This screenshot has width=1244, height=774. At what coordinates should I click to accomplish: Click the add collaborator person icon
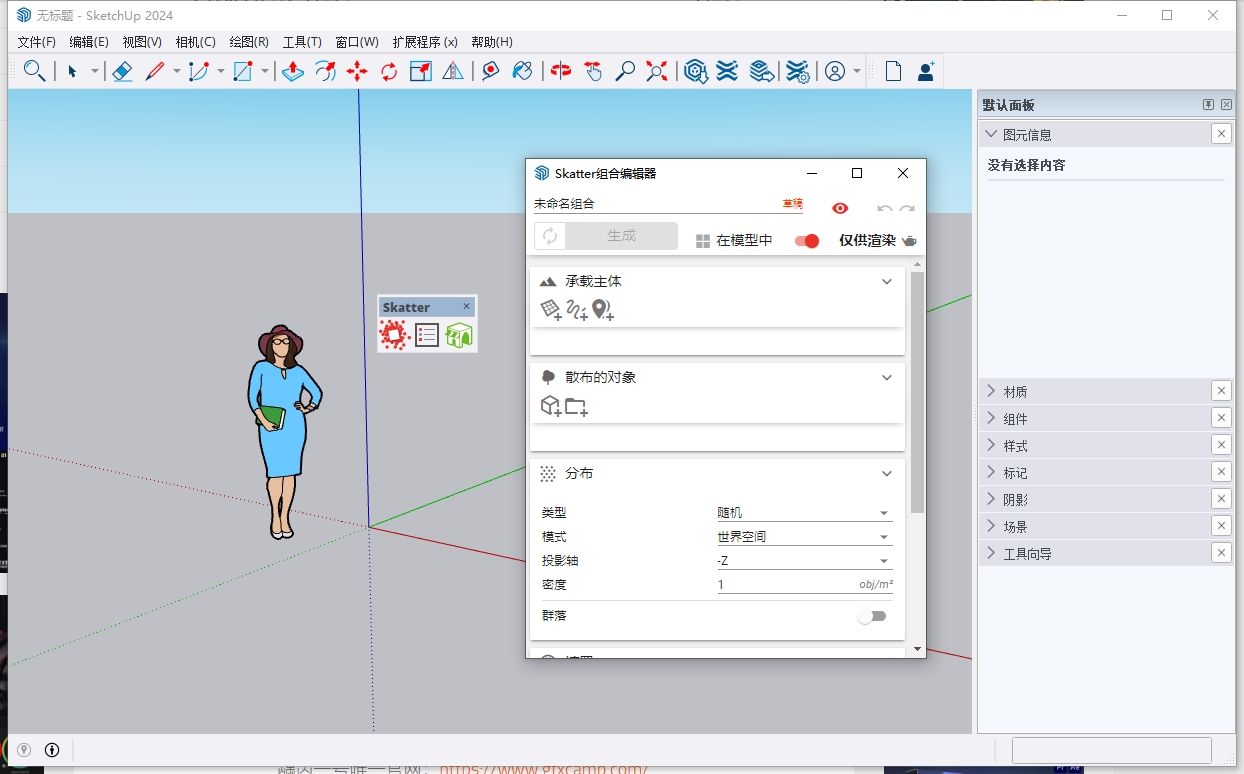[925, 71]
